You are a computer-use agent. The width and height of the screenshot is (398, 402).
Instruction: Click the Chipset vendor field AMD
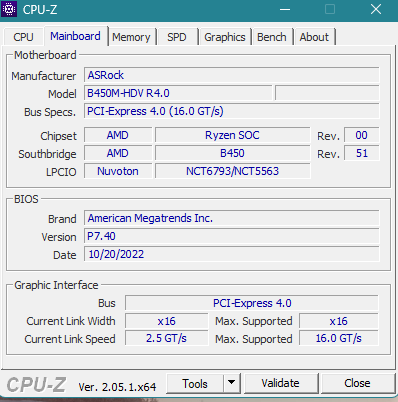118,135
